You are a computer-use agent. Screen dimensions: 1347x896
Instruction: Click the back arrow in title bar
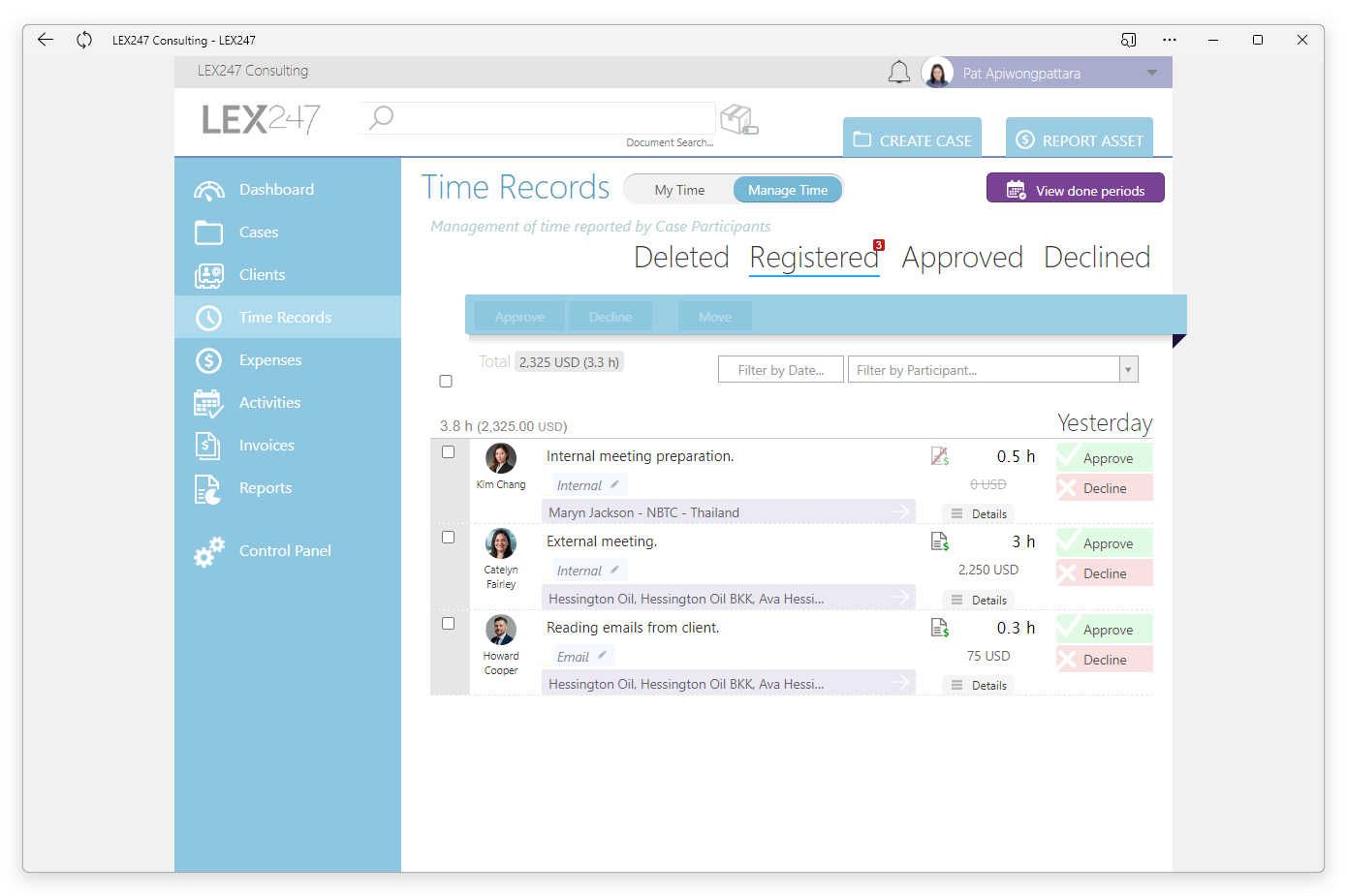(45, 40)
